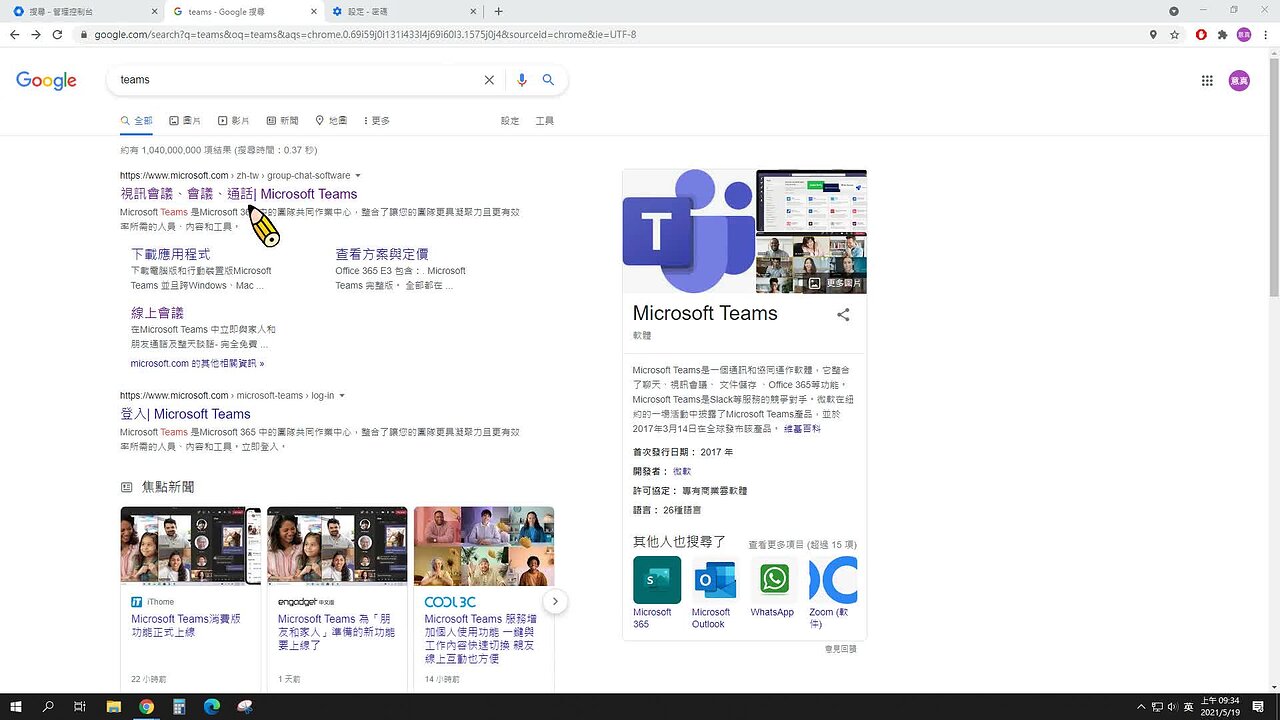1280x720 pixels.
Task: Click the browser address bar URL
Action: (x=365, y=34)
